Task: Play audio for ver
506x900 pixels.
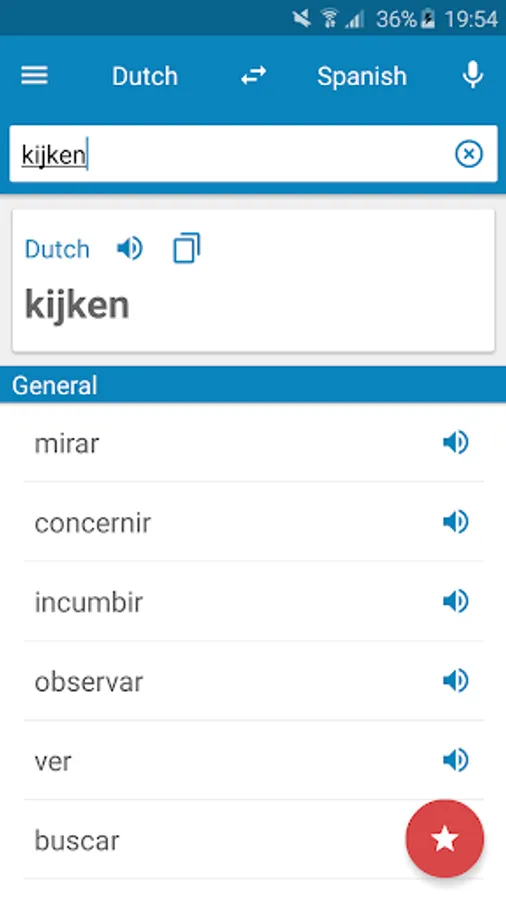Action: 456,760
